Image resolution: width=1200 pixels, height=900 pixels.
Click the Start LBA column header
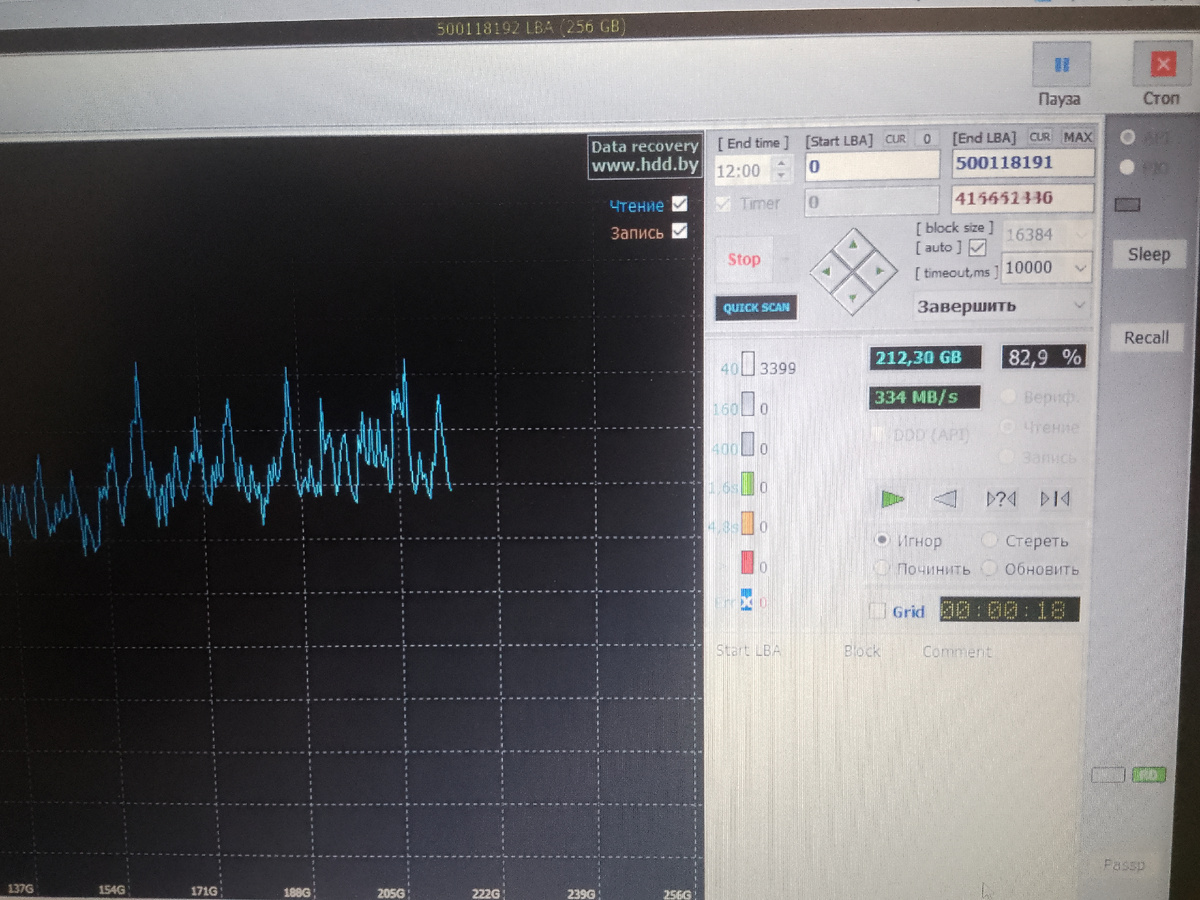[748, 651]
